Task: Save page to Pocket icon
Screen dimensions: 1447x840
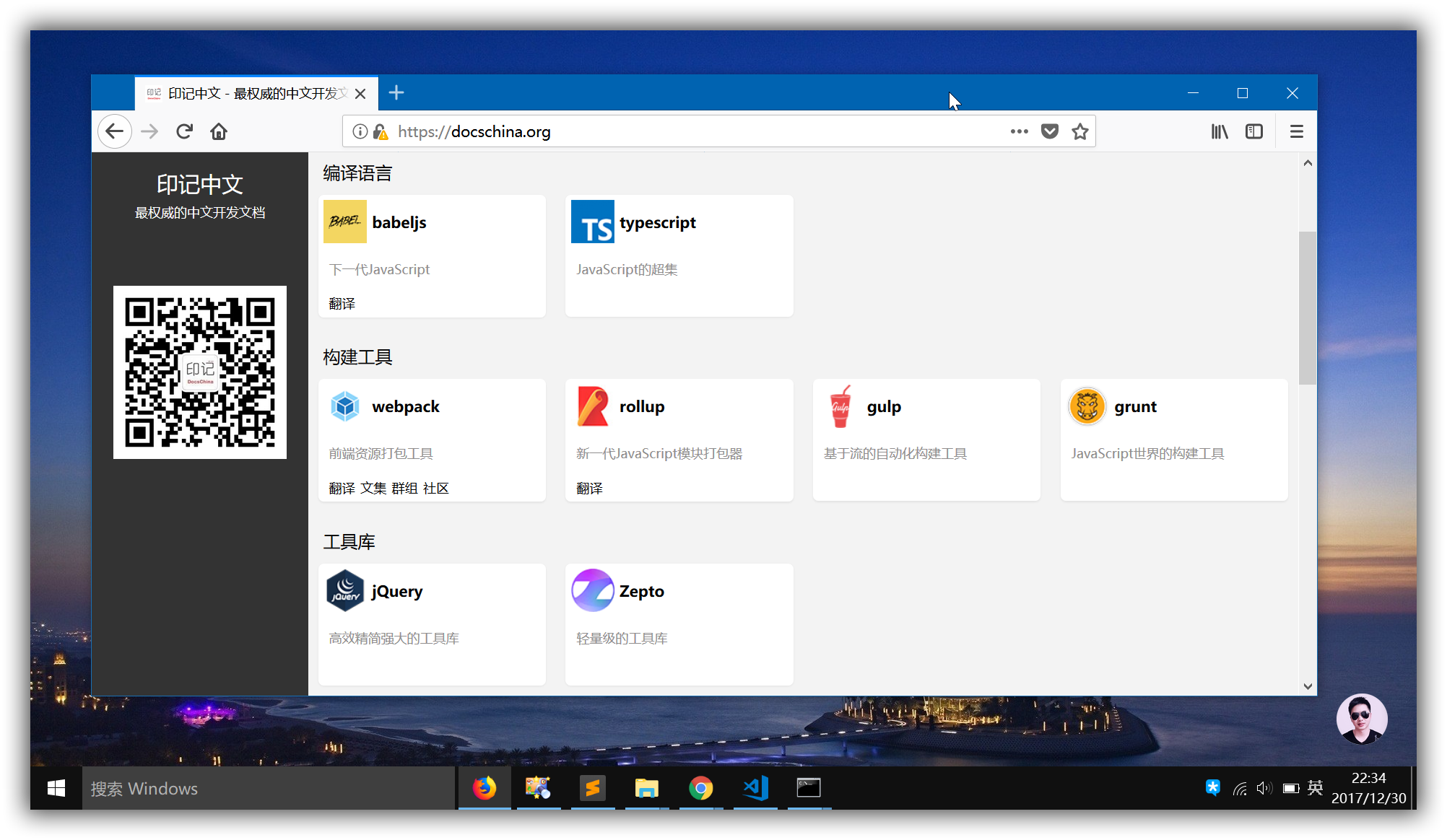Action: click(x=1049, y=131)
